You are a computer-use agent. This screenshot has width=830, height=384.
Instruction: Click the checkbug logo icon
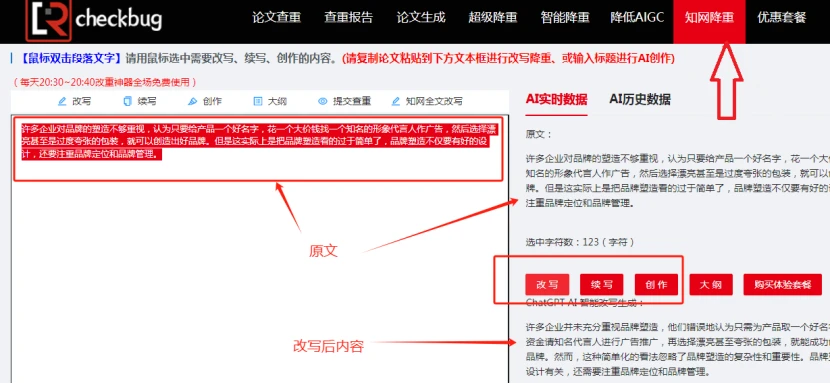click(x=48, y=20)
